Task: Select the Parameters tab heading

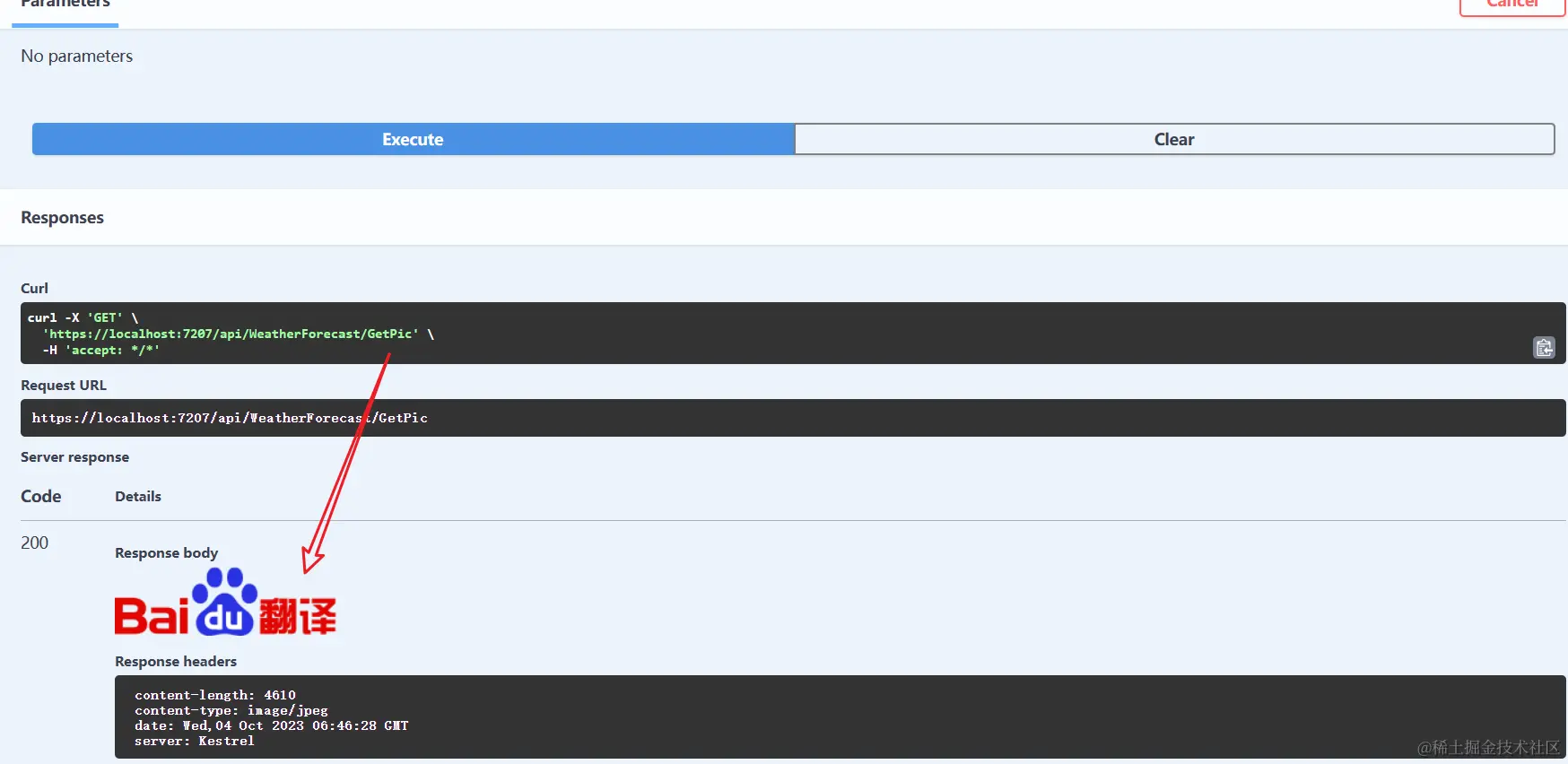Action: pos(65,4)
